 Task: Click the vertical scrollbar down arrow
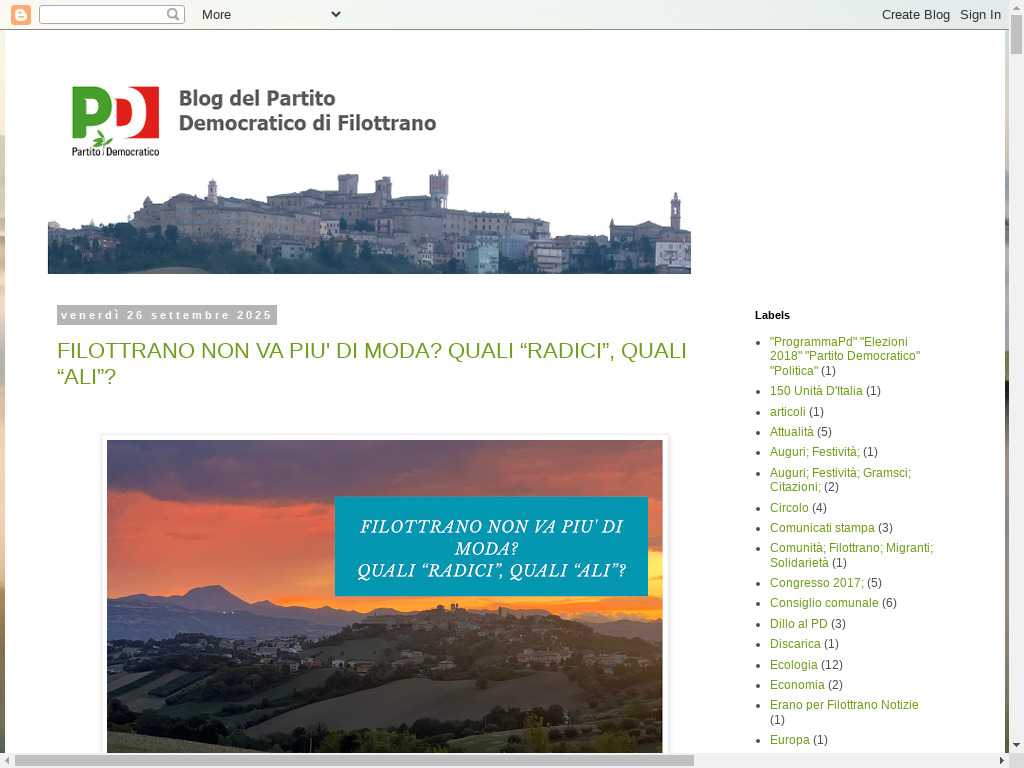[1016, 744]
